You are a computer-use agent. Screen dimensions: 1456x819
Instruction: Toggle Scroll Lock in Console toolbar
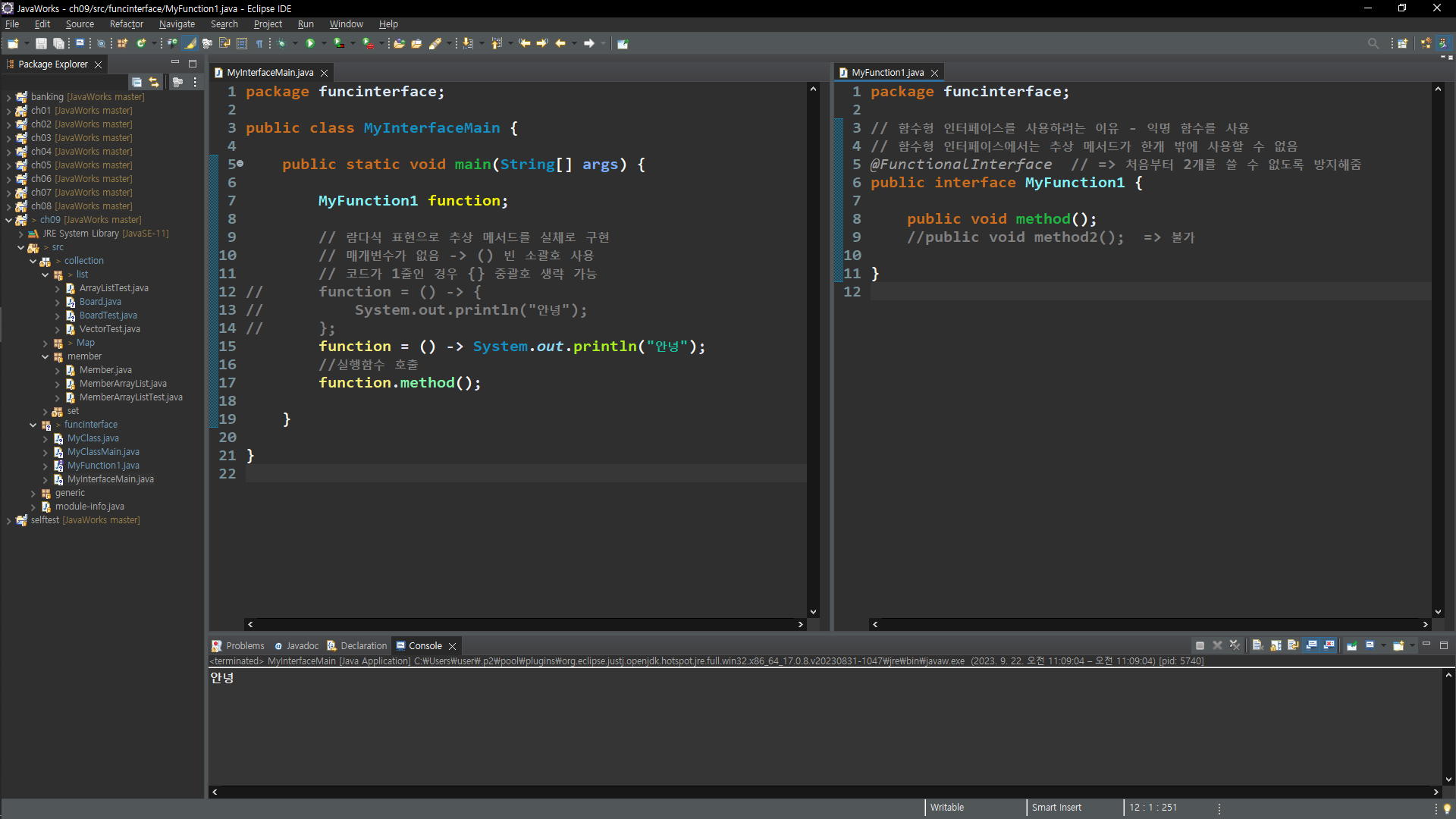tap(1276, 645)
